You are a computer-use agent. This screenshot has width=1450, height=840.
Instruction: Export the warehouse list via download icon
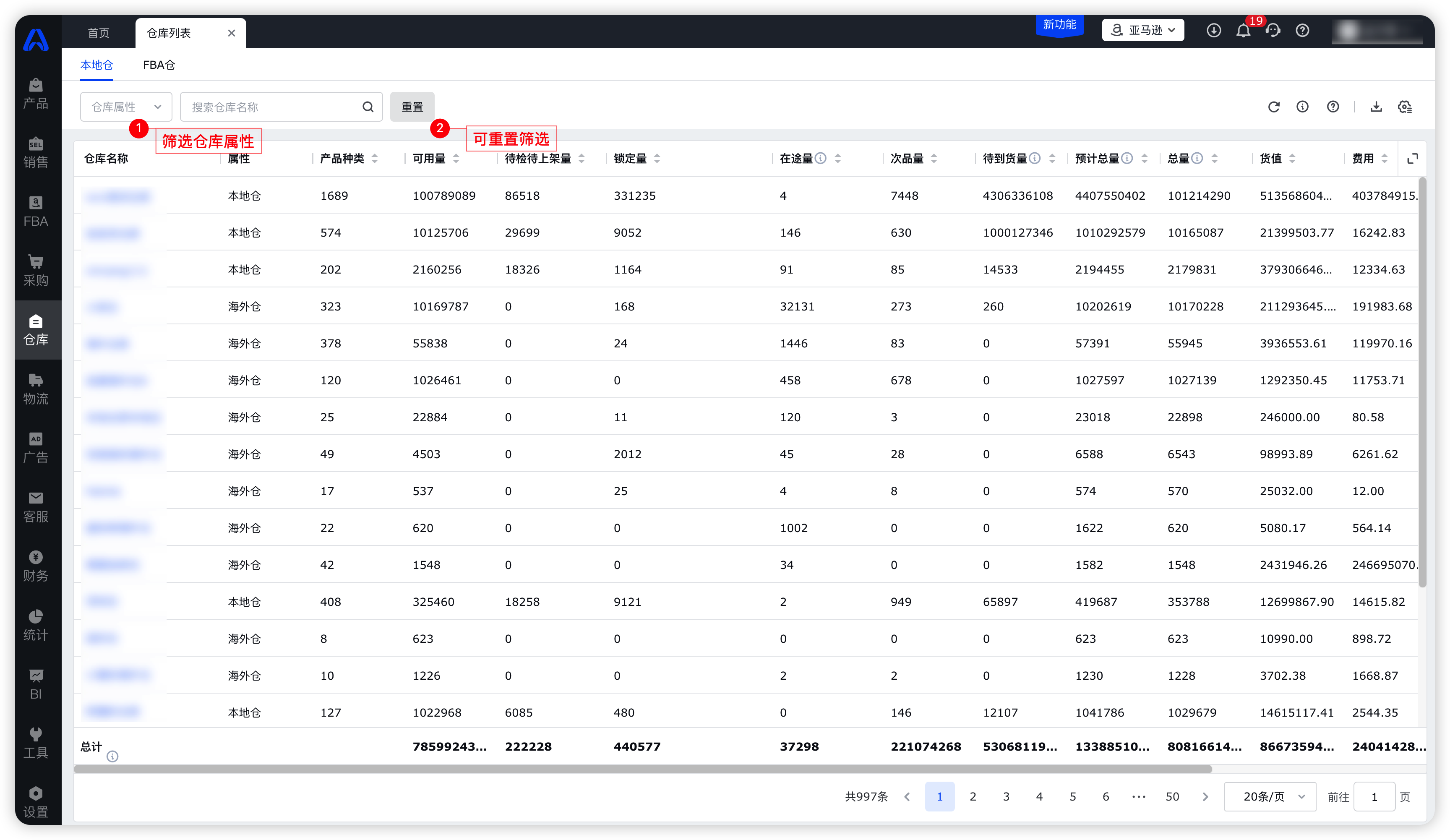click(1376, 107)
